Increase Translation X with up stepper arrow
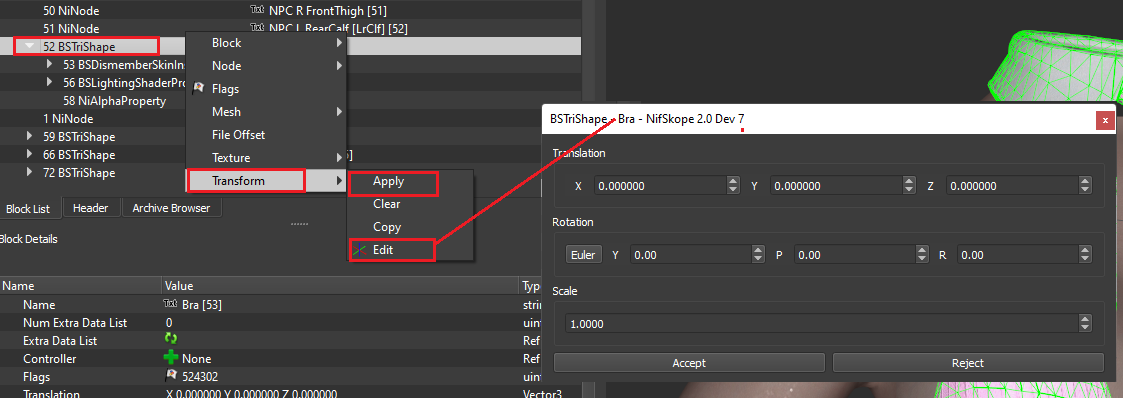Screen dimensions: 1123x398 (x=733, y=182)
